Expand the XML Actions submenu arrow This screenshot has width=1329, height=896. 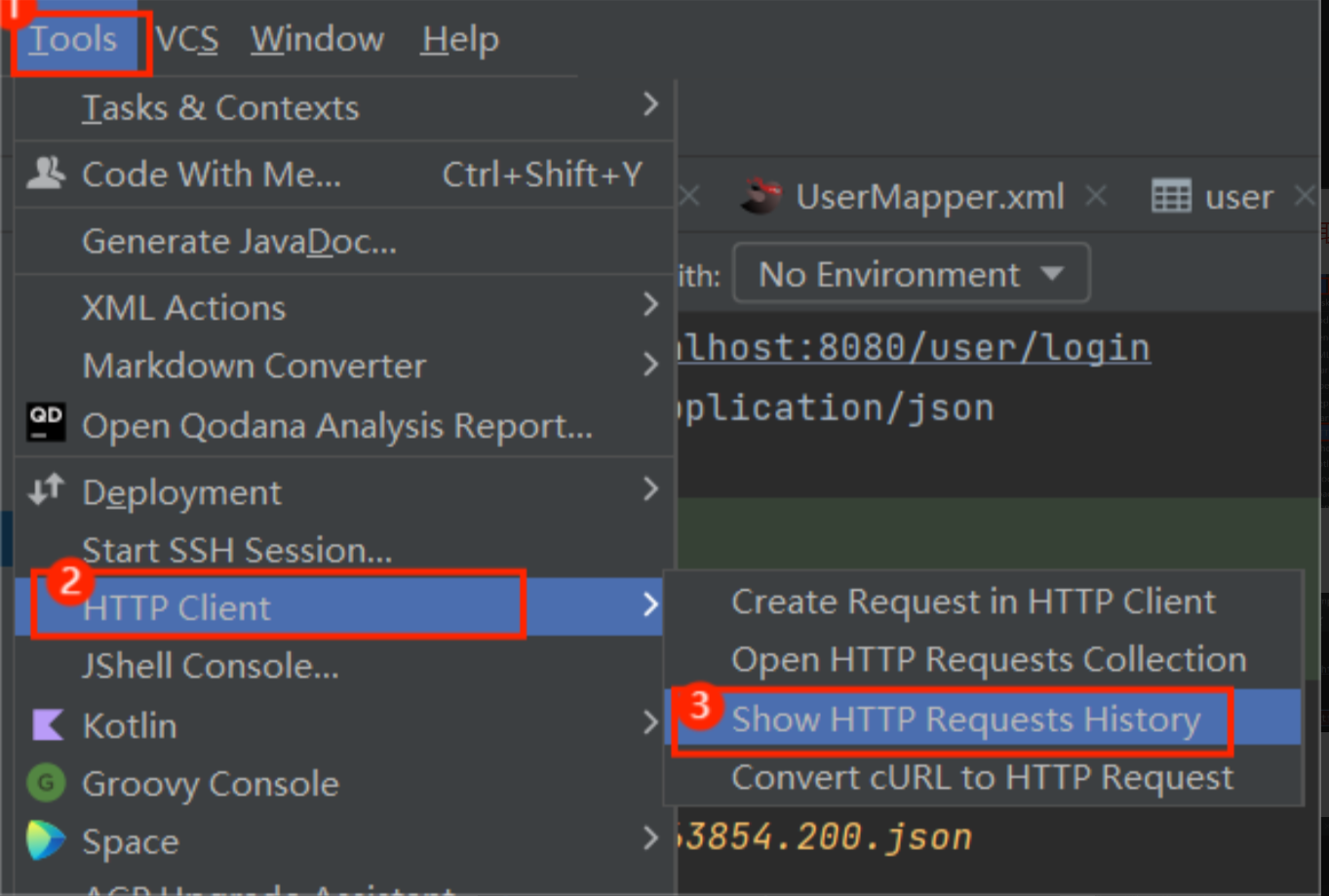(650, 305)
